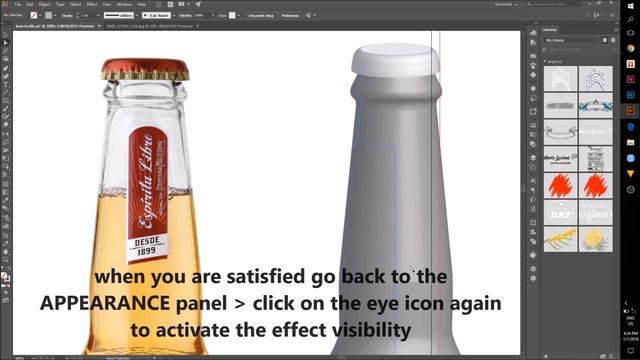Image resolution: width=640 pixels, height=360 pixels.
Task: Select the Gradient tool
Action: 5,192
